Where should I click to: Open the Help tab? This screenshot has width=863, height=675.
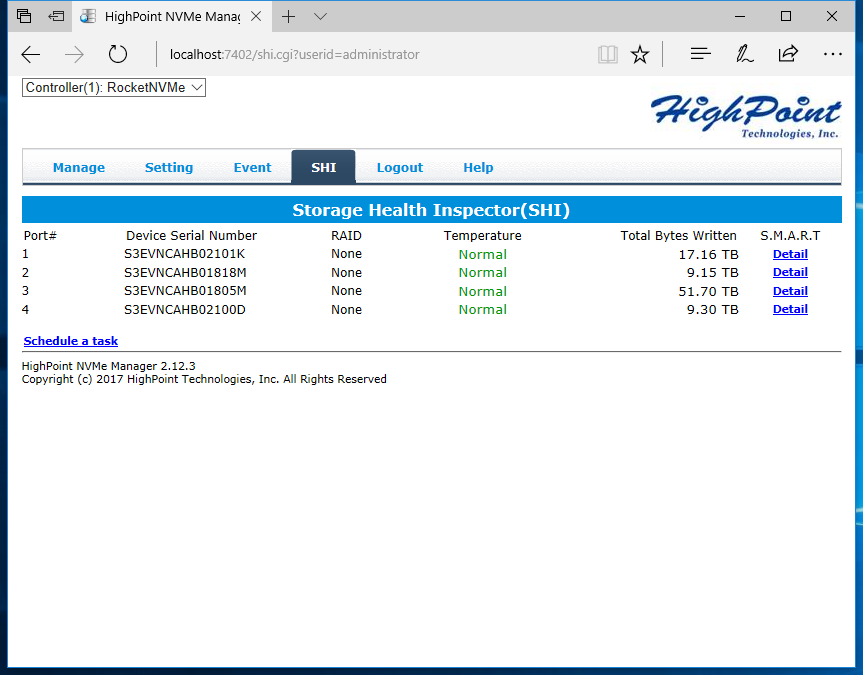pos(478,167)
